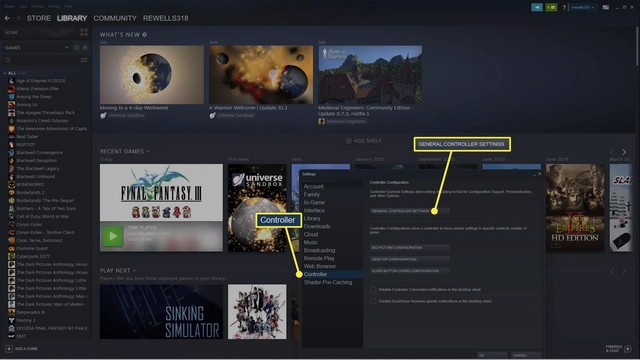Click in the library search field

(x=45, y=60)
